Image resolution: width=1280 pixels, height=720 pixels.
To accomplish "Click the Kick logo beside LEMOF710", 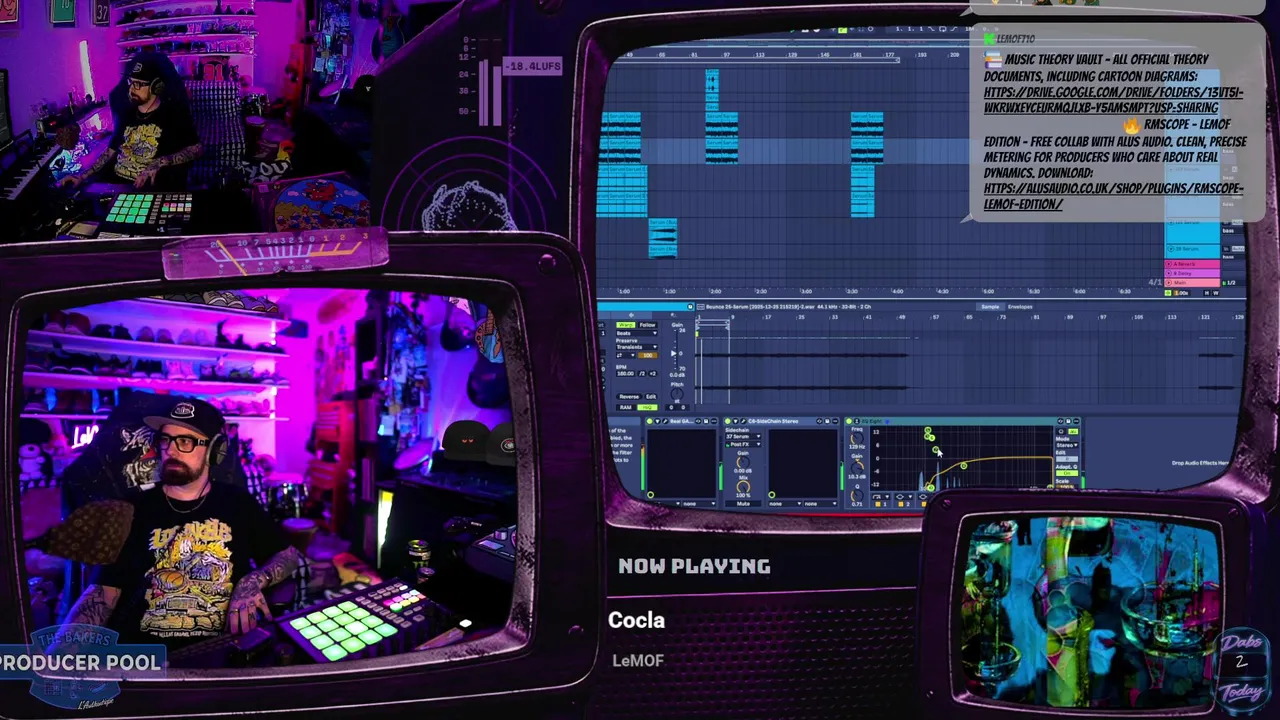I will pos(990,39).
